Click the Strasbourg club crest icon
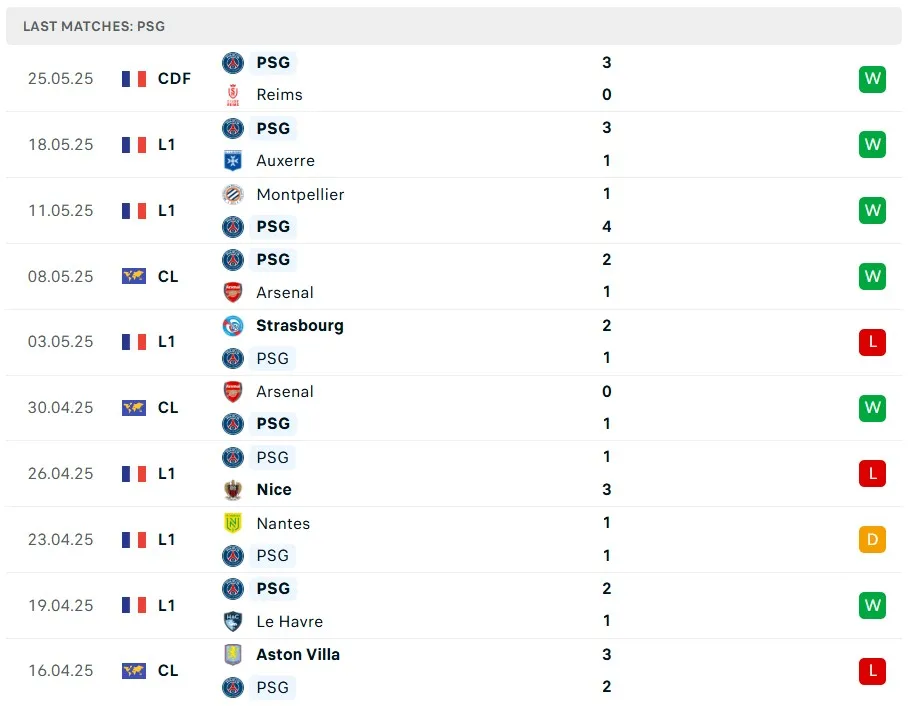The width and height of the screenshot is (910, 706). 233,326
